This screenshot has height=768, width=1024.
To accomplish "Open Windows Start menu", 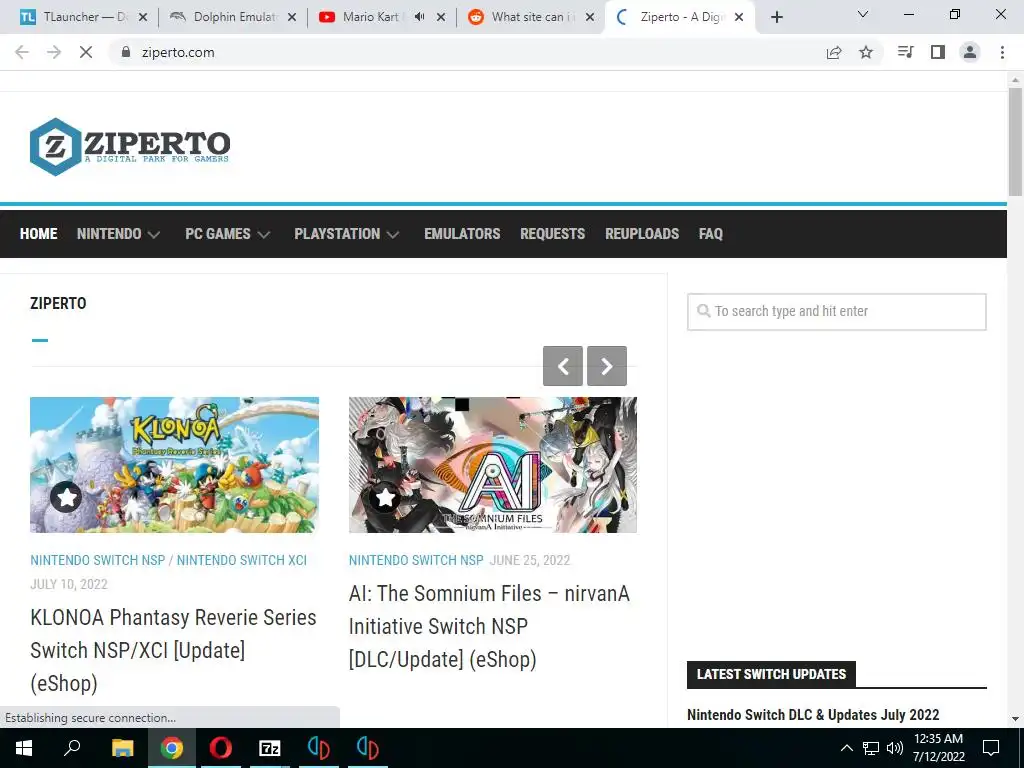I will point(24,748).
